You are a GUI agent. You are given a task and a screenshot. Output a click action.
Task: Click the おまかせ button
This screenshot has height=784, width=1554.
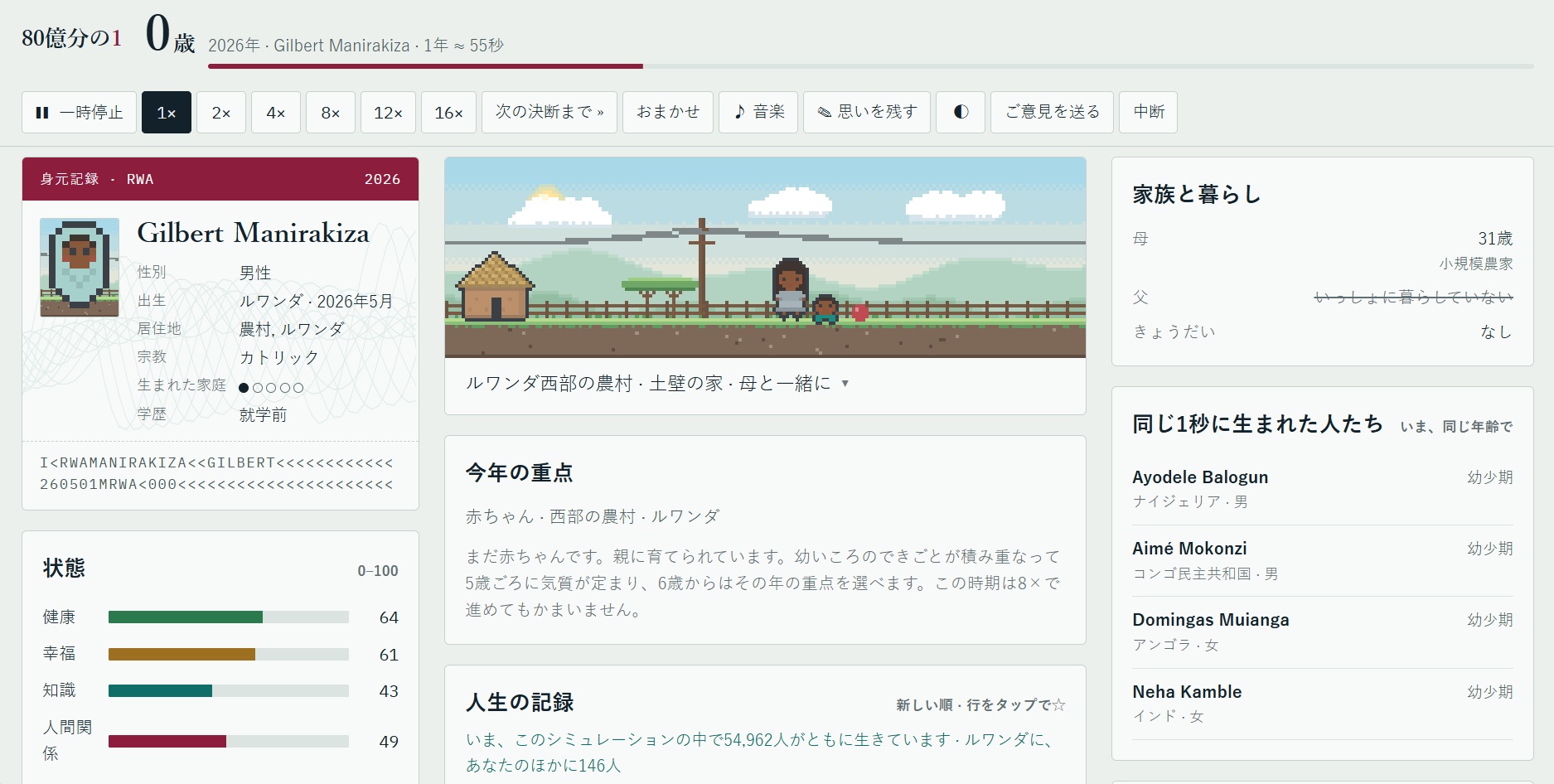pyautogui.click(x=668, y=112)
